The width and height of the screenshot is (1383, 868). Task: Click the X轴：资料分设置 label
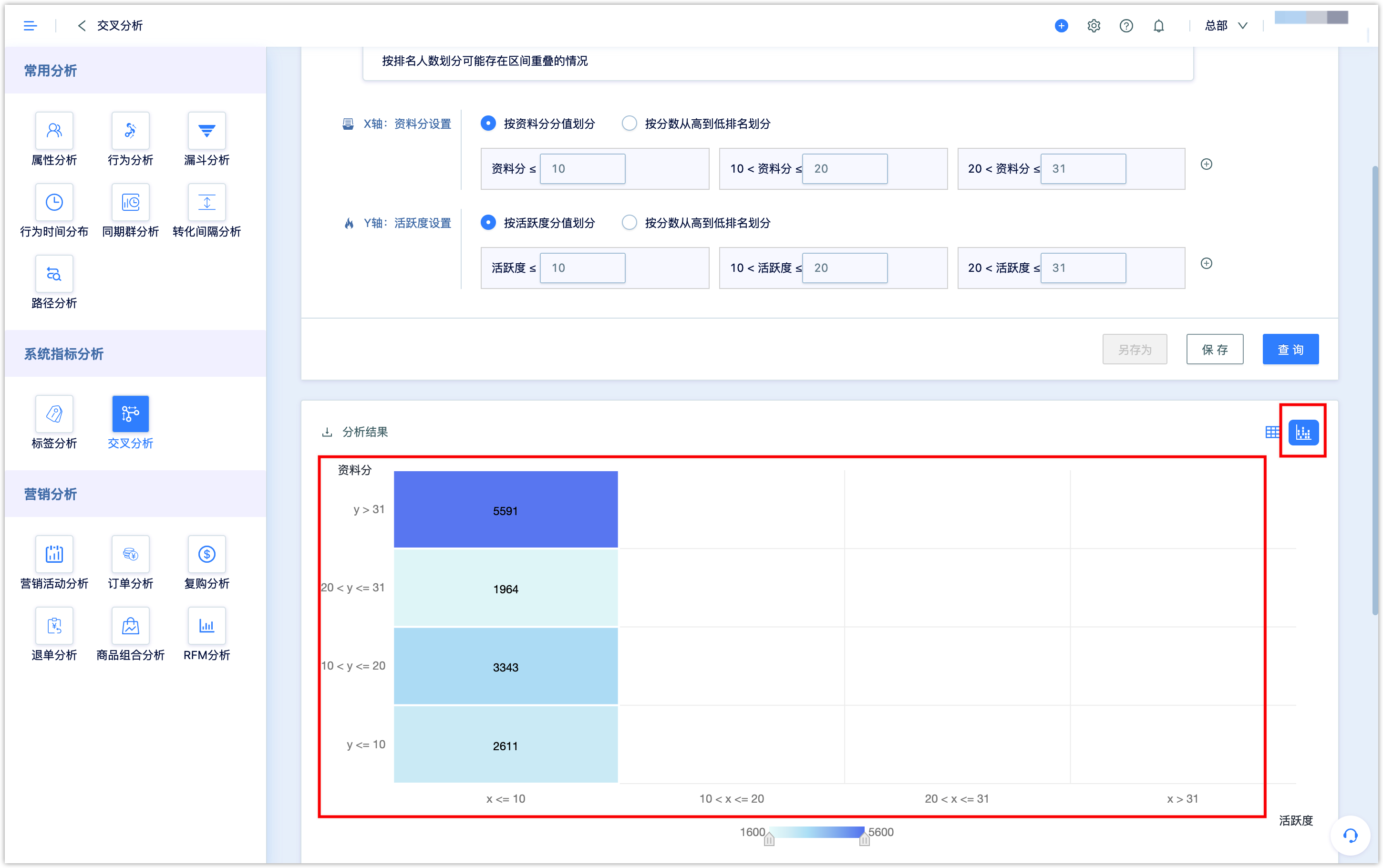point(407,124)
